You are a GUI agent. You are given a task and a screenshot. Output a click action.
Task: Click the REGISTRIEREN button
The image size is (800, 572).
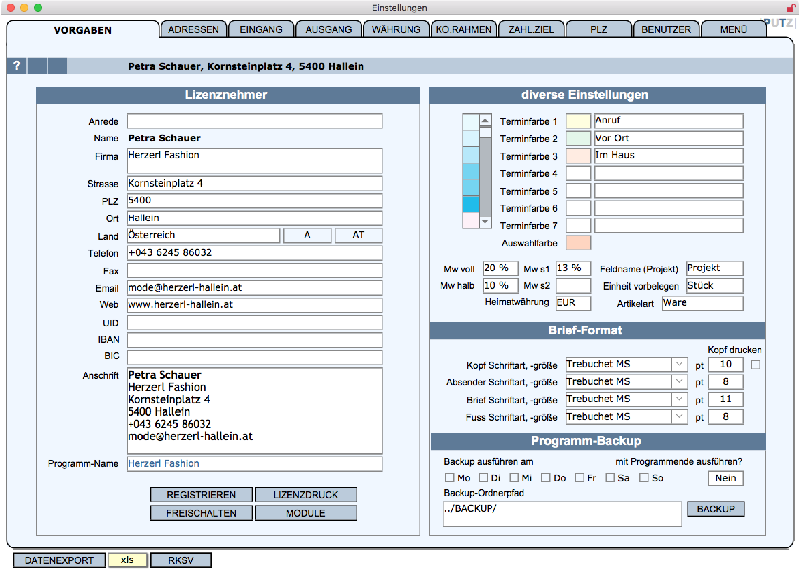click(x=201, y=494)
